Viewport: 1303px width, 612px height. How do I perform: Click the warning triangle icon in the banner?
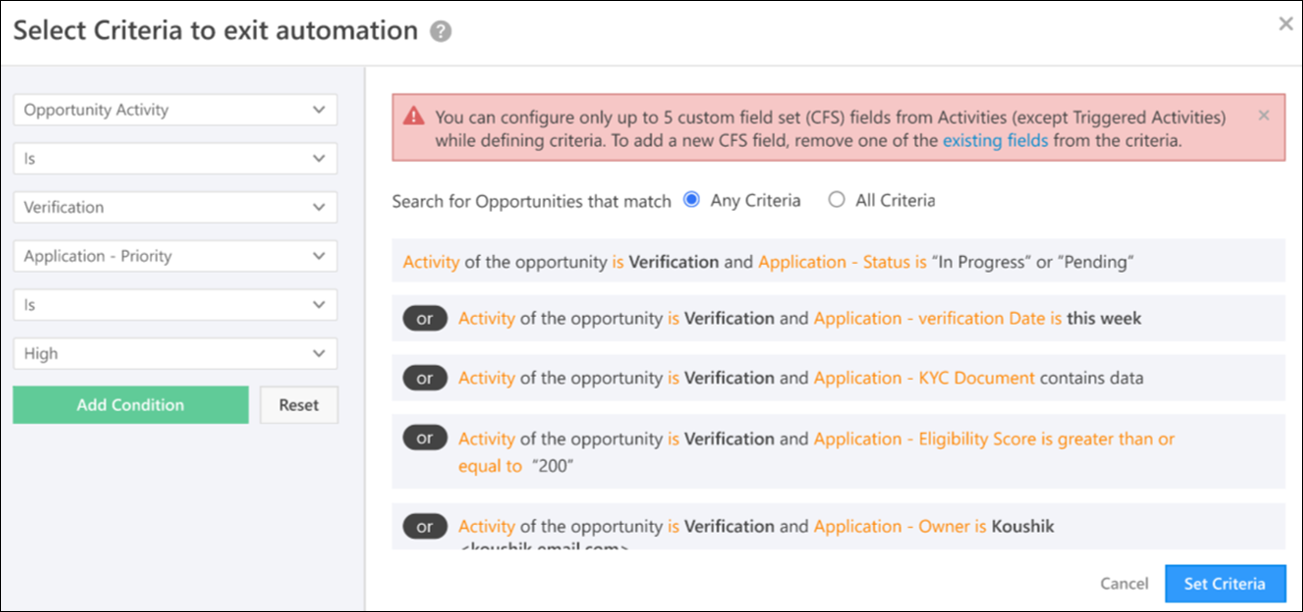tap(414, 117)
